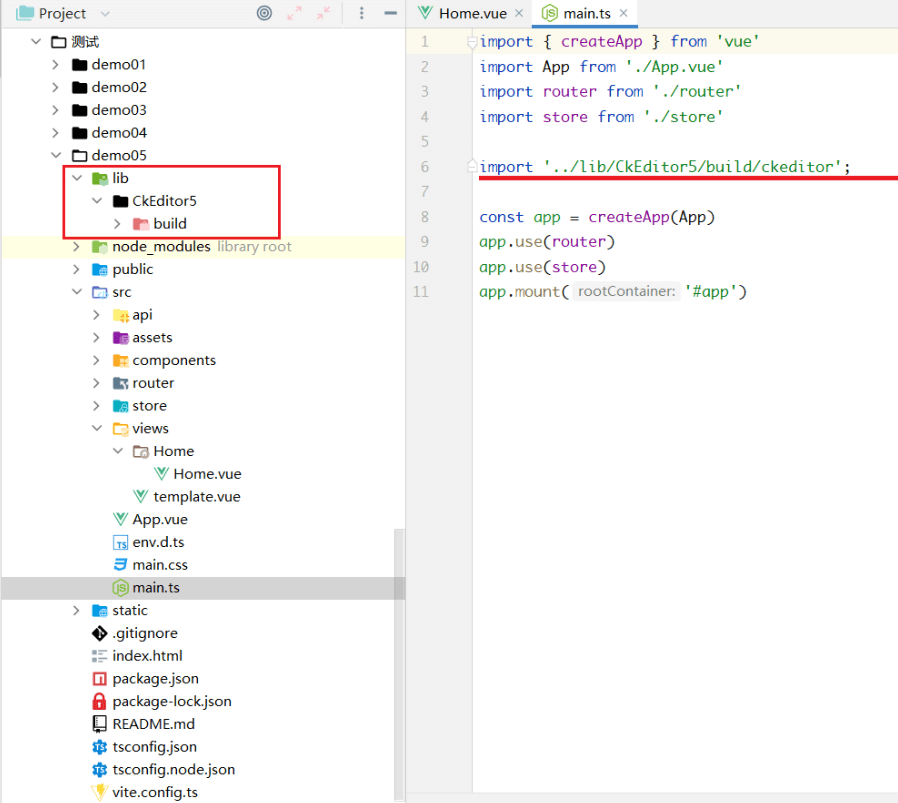Close the main.ts tab
Viewport: 898px width, 803px height.
(625, 15)
